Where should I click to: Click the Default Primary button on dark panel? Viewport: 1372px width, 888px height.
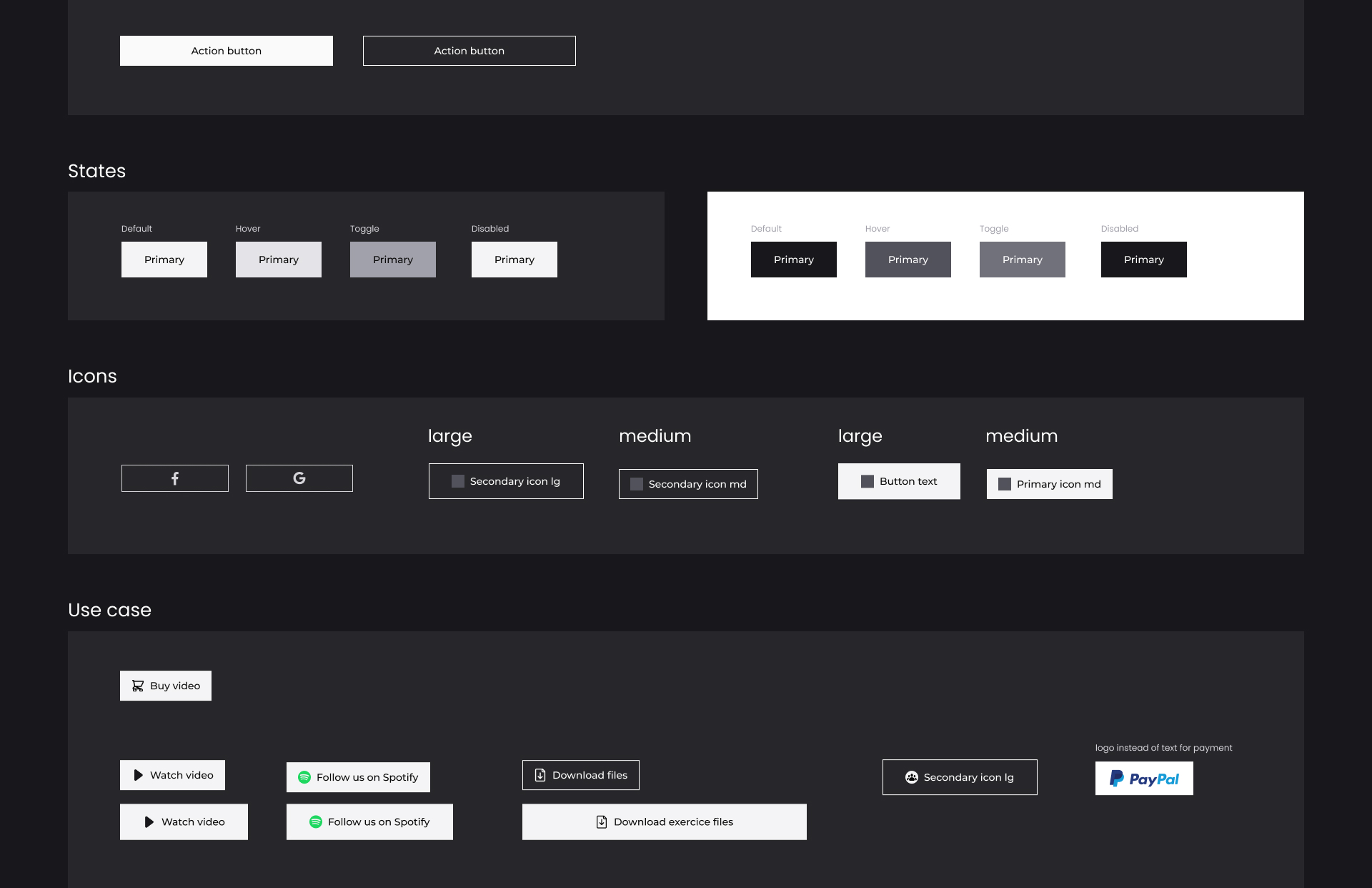click(164, 260)
